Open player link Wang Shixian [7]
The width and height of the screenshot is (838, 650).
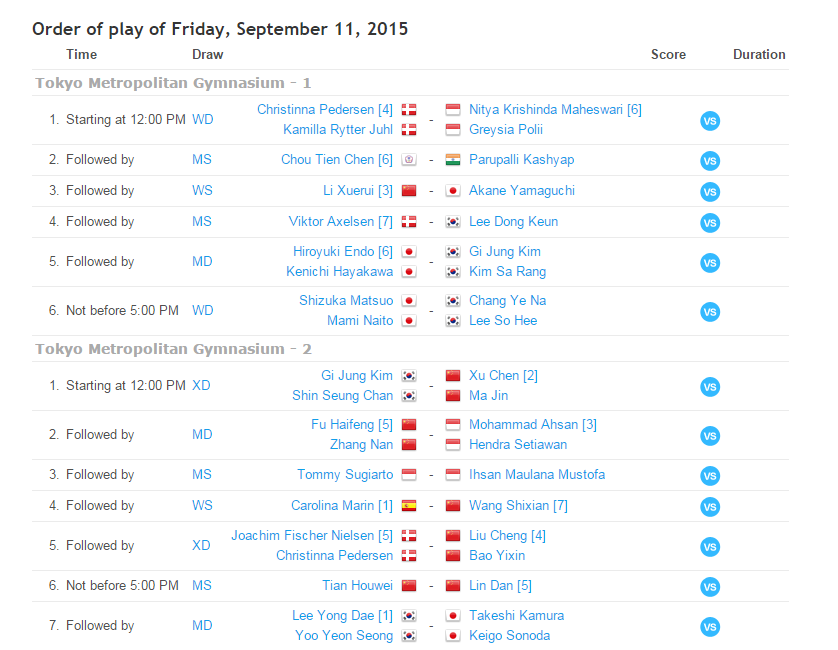point(518,505)
